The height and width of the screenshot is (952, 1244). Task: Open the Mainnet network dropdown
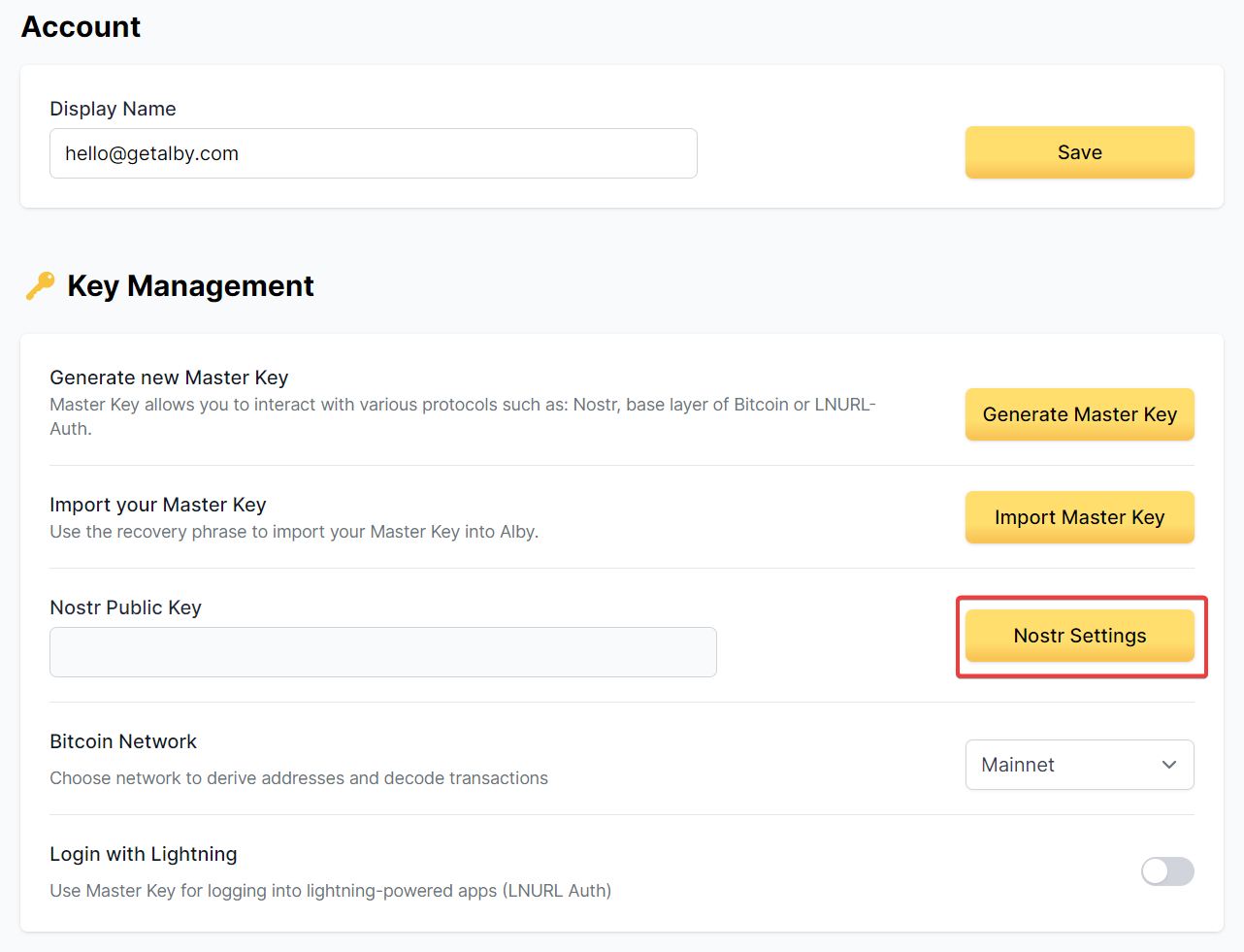1078,765
